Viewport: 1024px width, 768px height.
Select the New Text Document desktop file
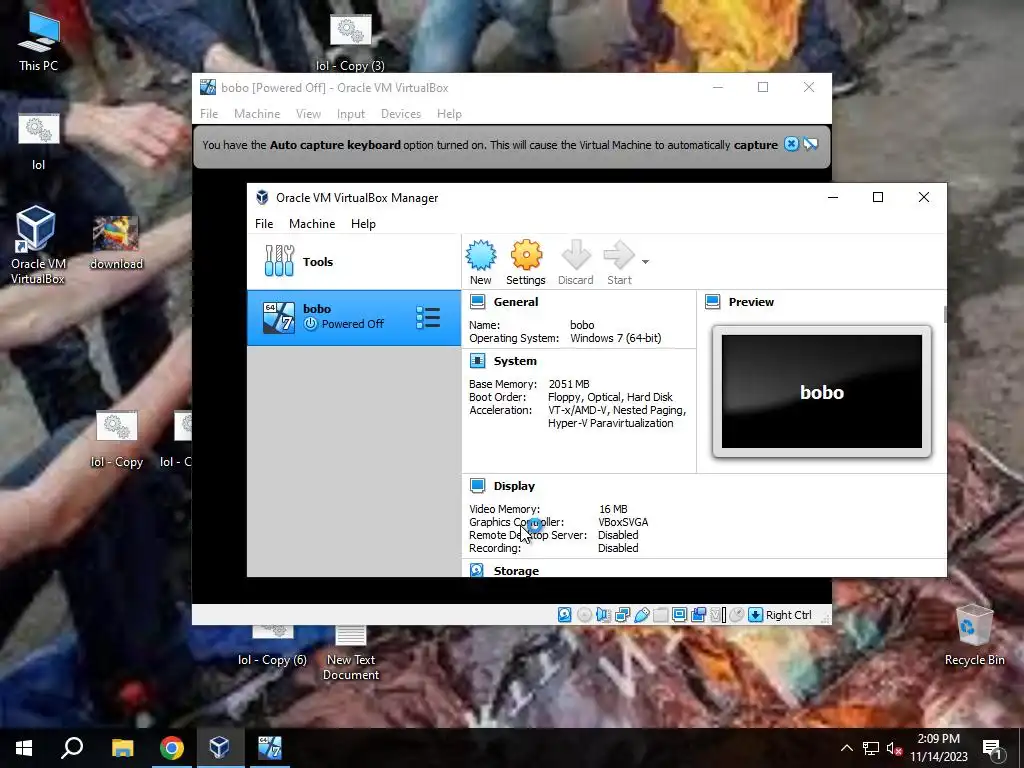pyautogui.click(x=351, y=653)
